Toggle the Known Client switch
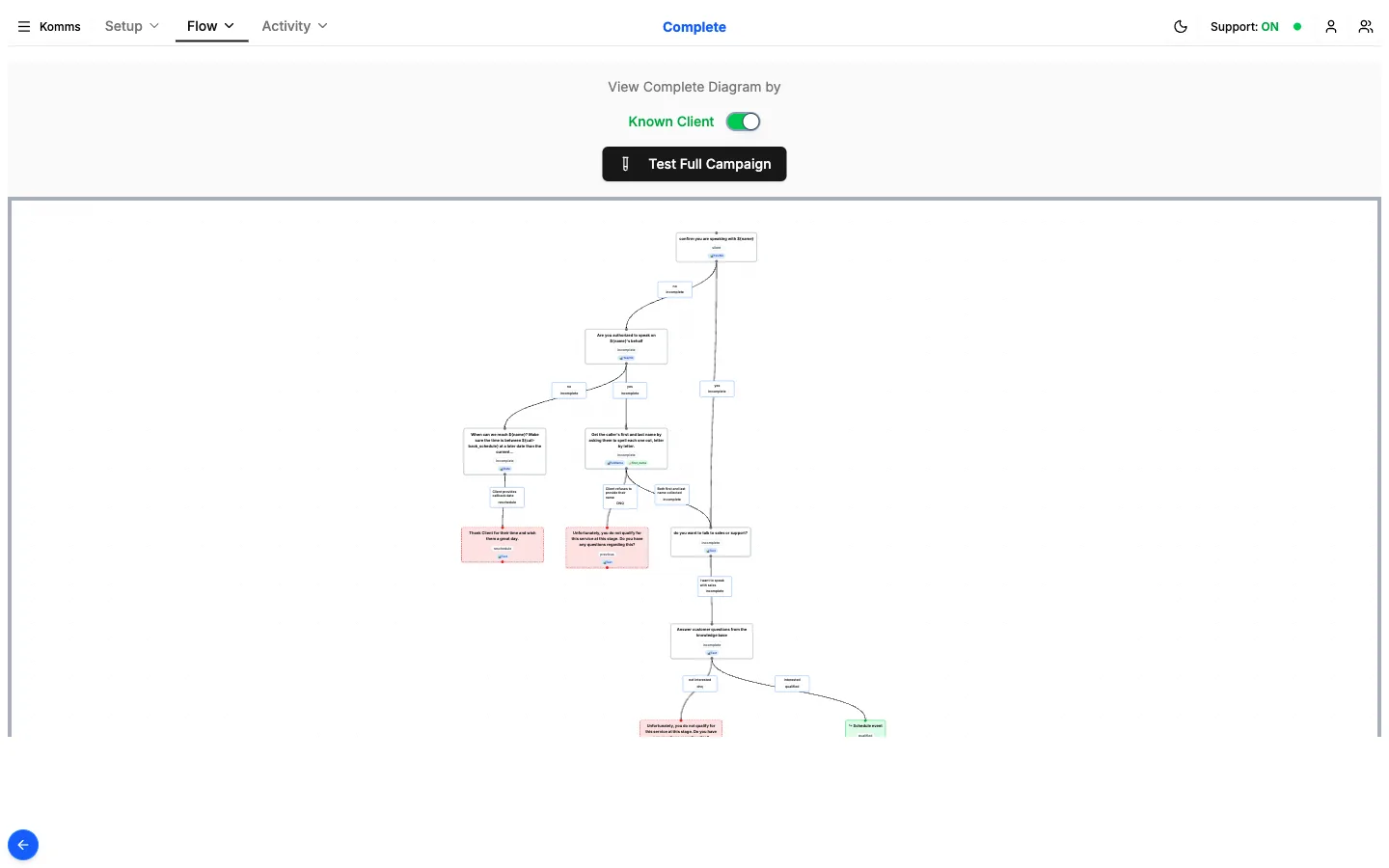Screen dimensions: 1389x868 point(743,122)
